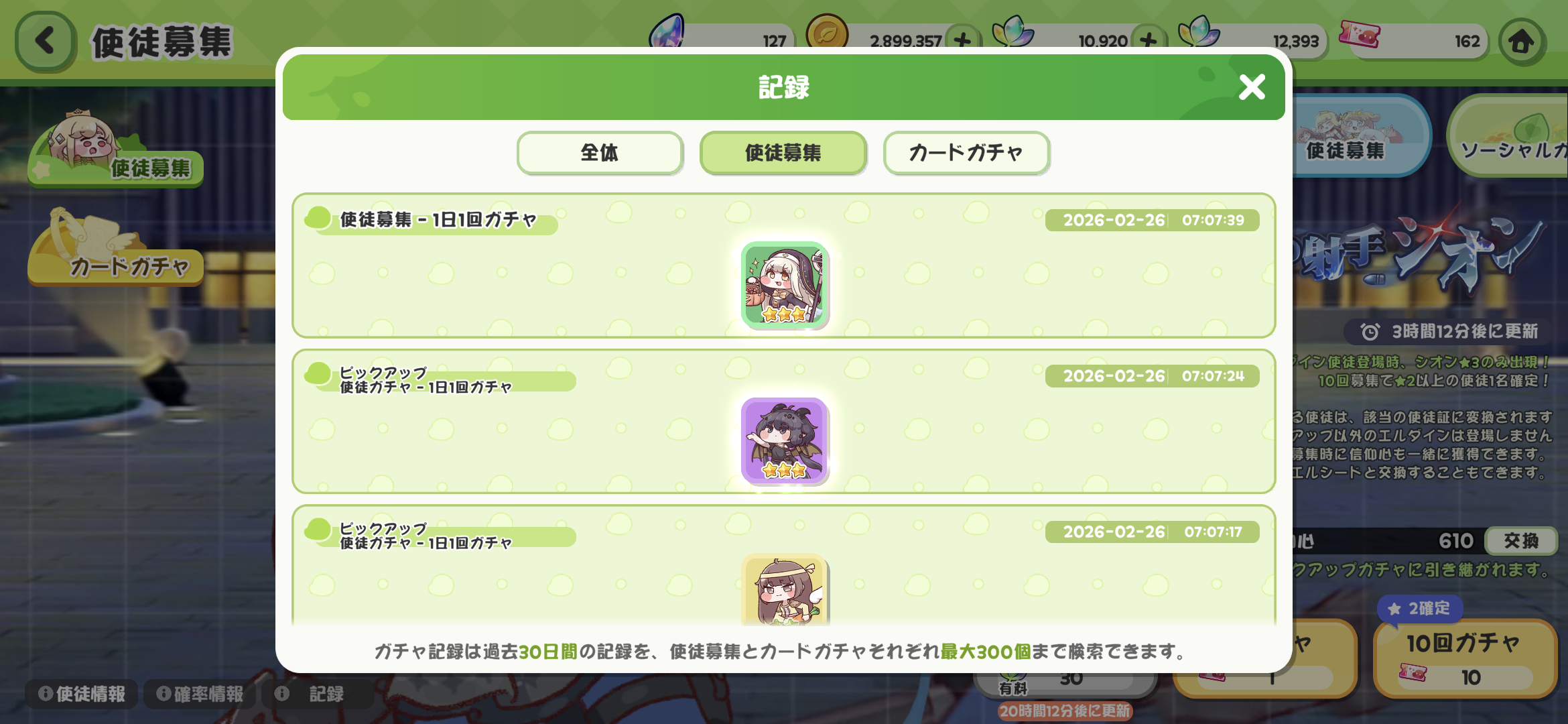
Task: Click the pink ticket icon showing 162
Action: coord(1360,35)
